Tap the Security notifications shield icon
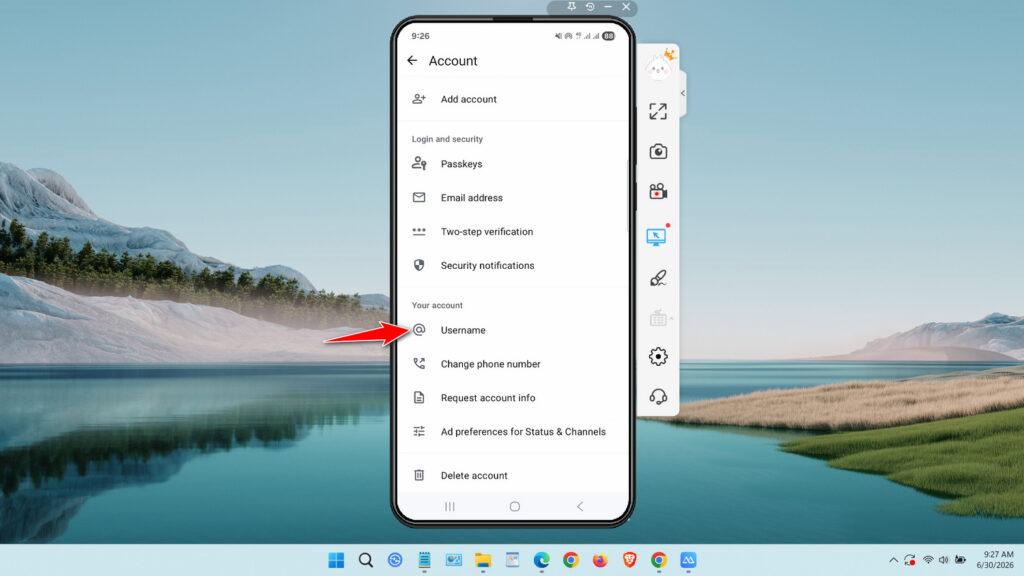The height and width of the screenshot is (576, 1024). [419, 265]
